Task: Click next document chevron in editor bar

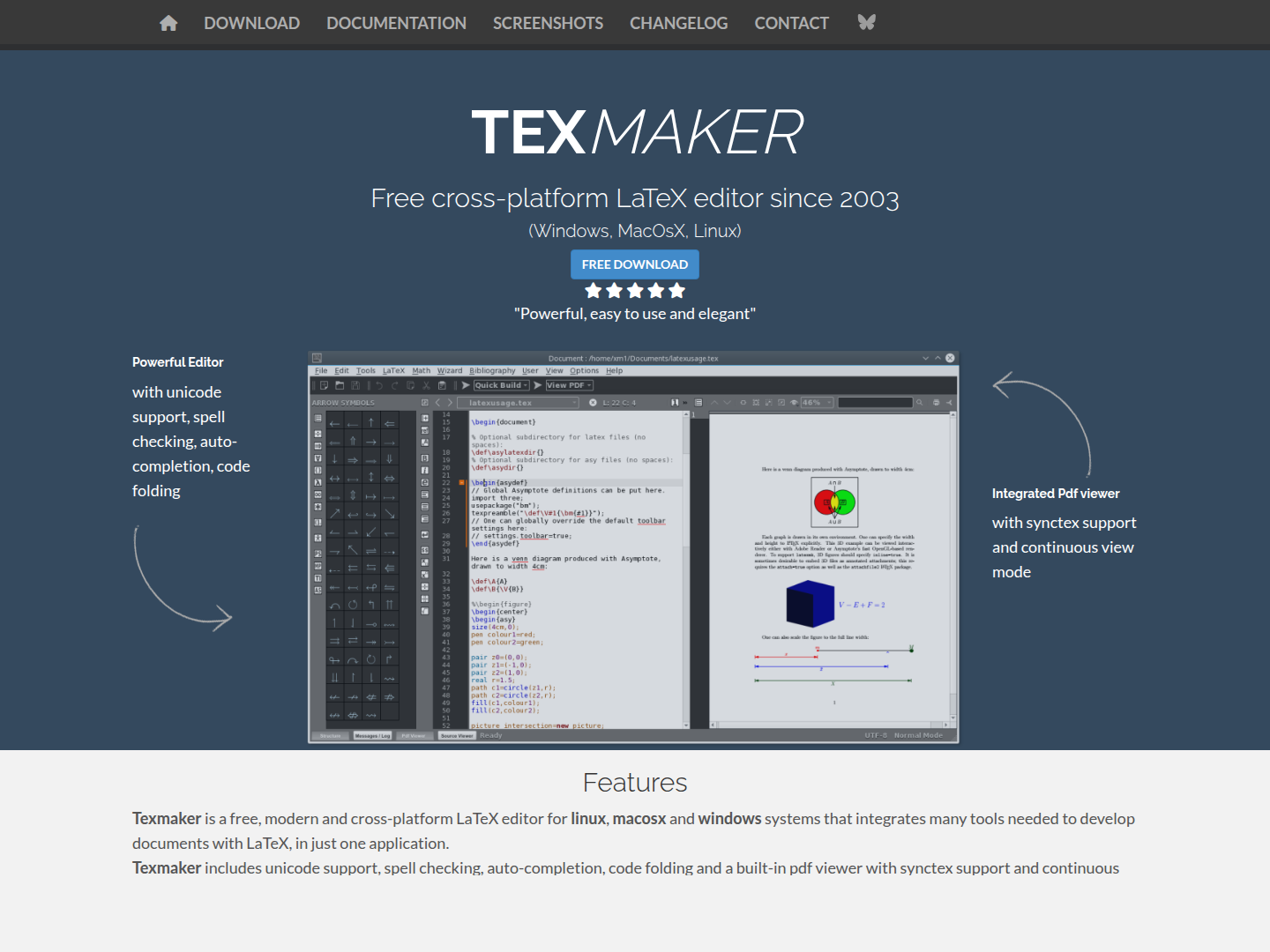Action: point(450,403)
